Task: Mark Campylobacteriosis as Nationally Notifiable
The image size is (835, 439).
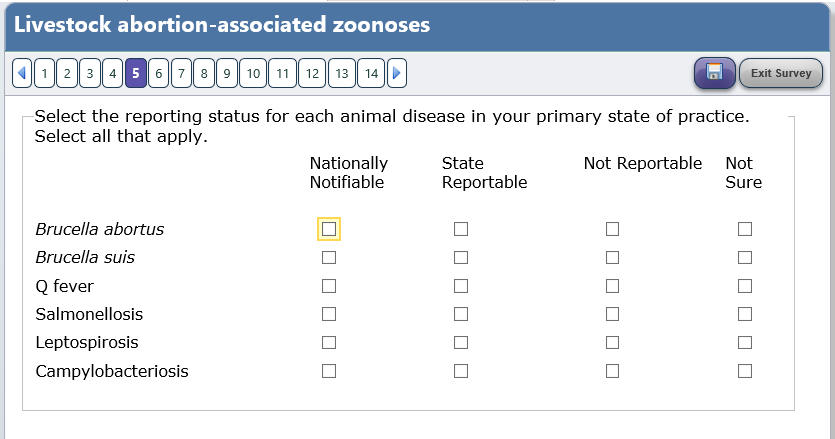Action: point(329,371)
